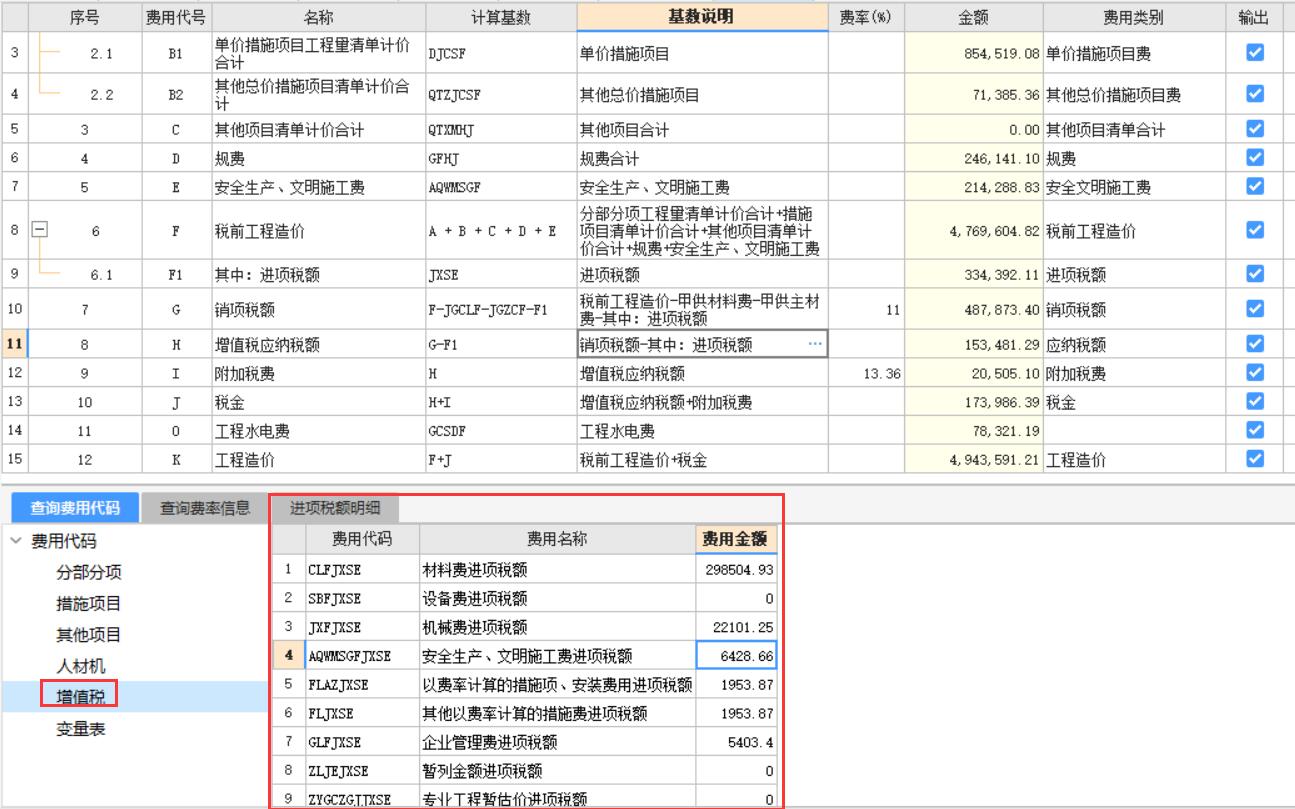Toggle output checkbox for 工程水电费 row
The image size is (1295, 809).
[1255, 430]
